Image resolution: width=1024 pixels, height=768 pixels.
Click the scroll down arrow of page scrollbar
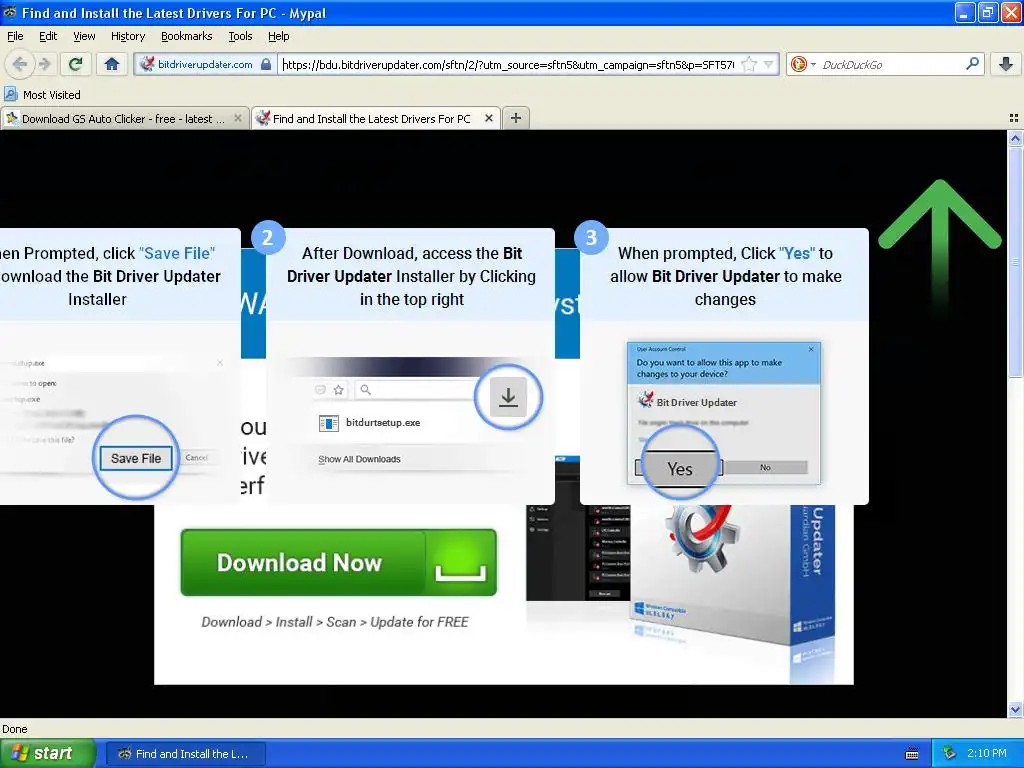[x=1015, y=710]
